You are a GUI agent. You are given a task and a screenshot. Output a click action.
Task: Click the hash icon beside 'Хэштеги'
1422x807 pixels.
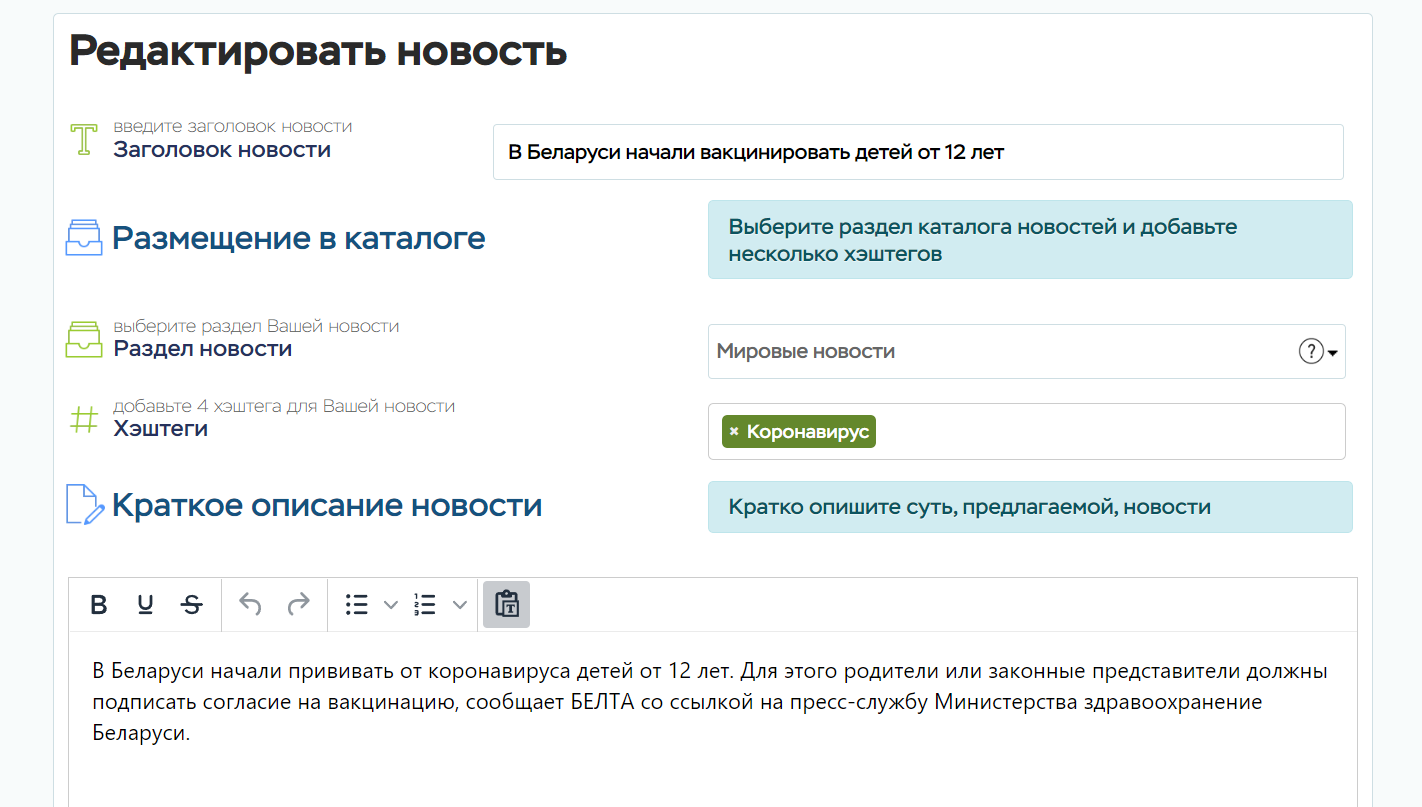84,419
